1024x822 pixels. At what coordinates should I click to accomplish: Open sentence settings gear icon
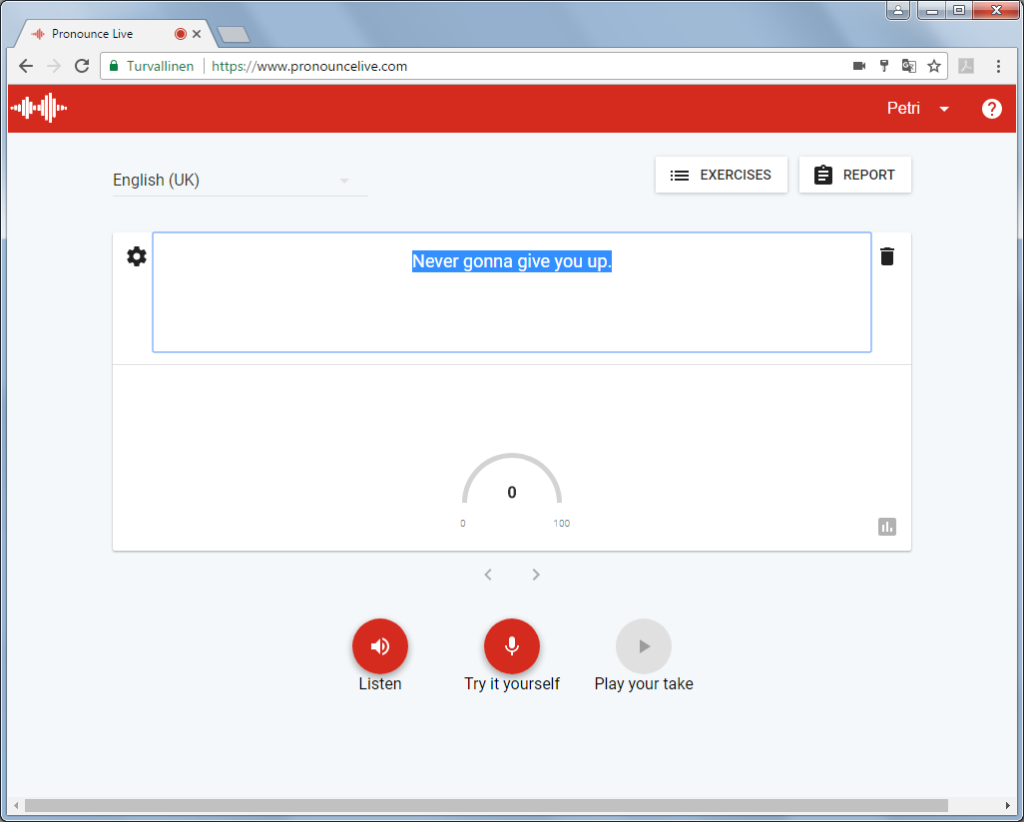(x=136, y=257)
